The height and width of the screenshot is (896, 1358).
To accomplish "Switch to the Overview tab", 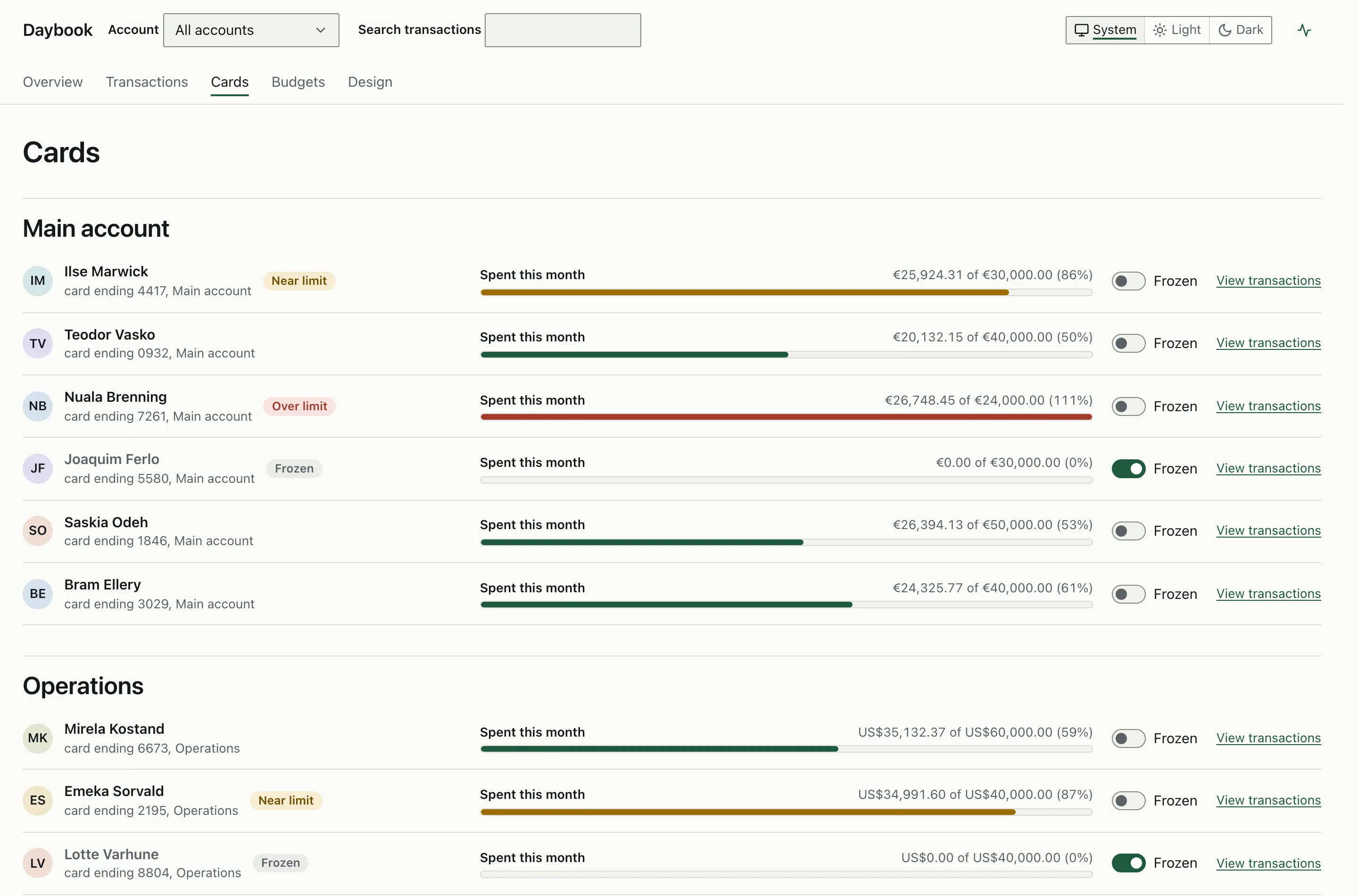I will (x=52, y=82).
